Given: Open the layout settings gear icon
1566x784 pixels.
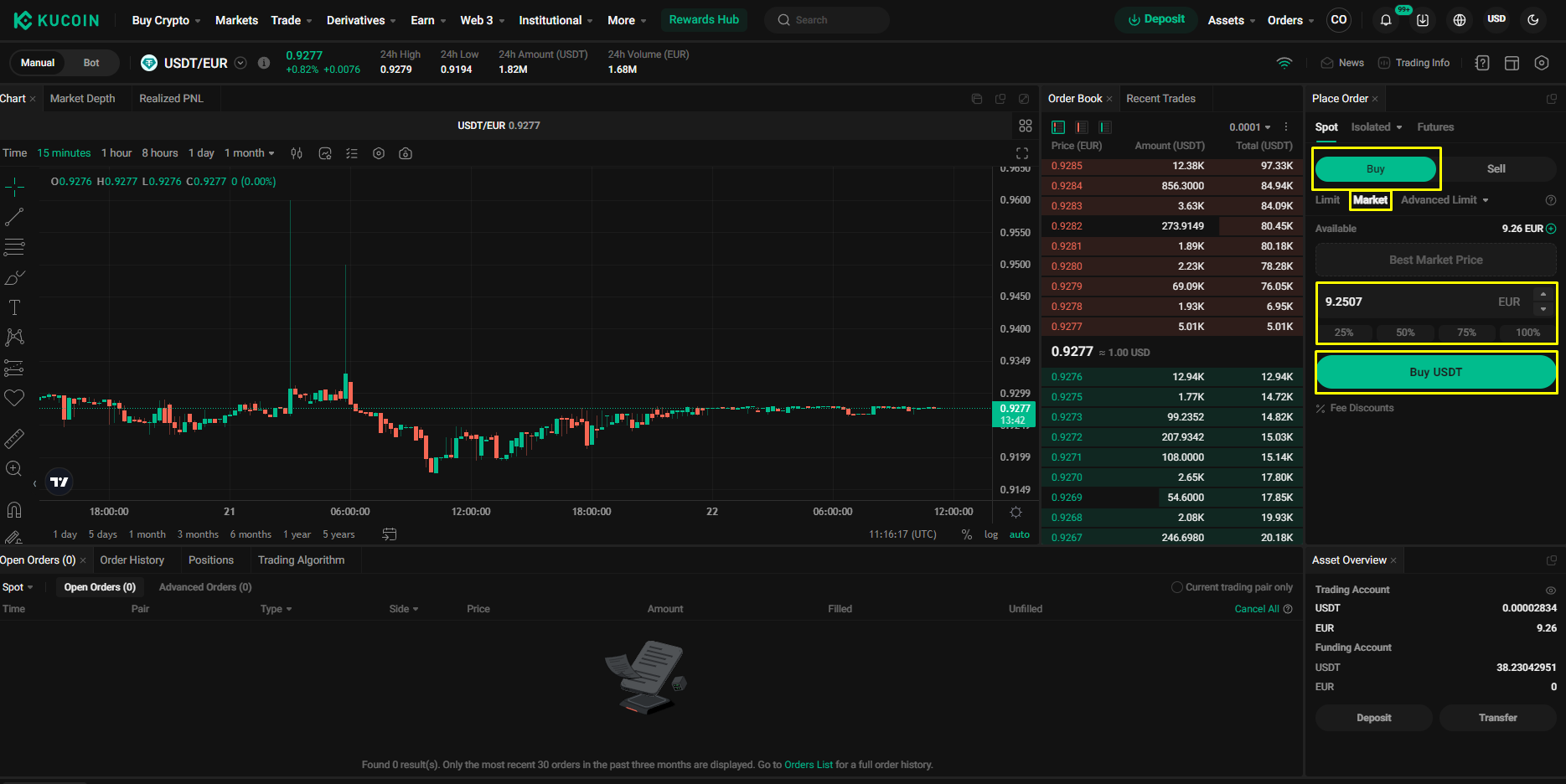Looking at the screenshot, I should pyautogui.click(x=1542, y=63).
